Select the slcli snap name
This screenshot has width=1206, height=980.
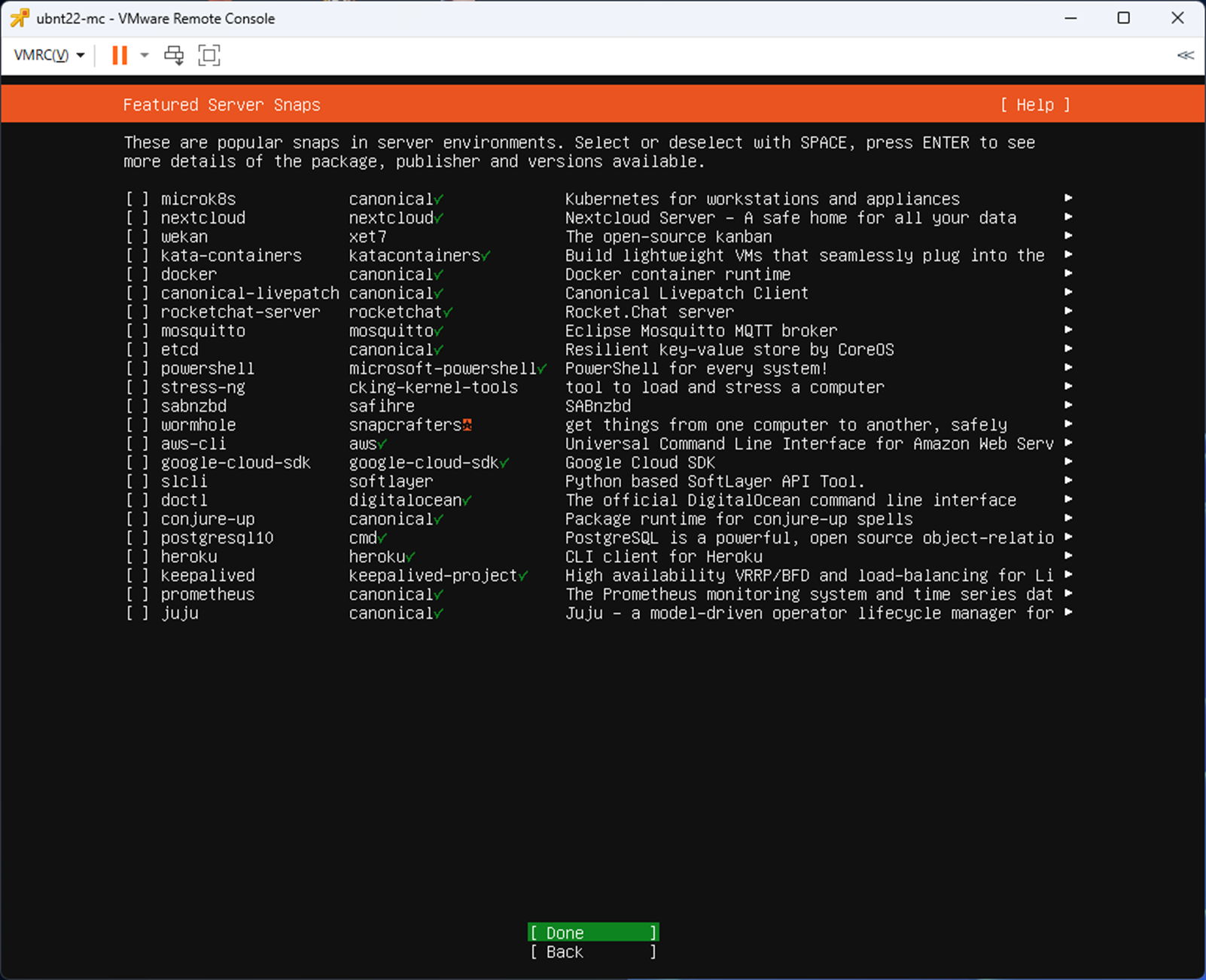tap(184, 481)
